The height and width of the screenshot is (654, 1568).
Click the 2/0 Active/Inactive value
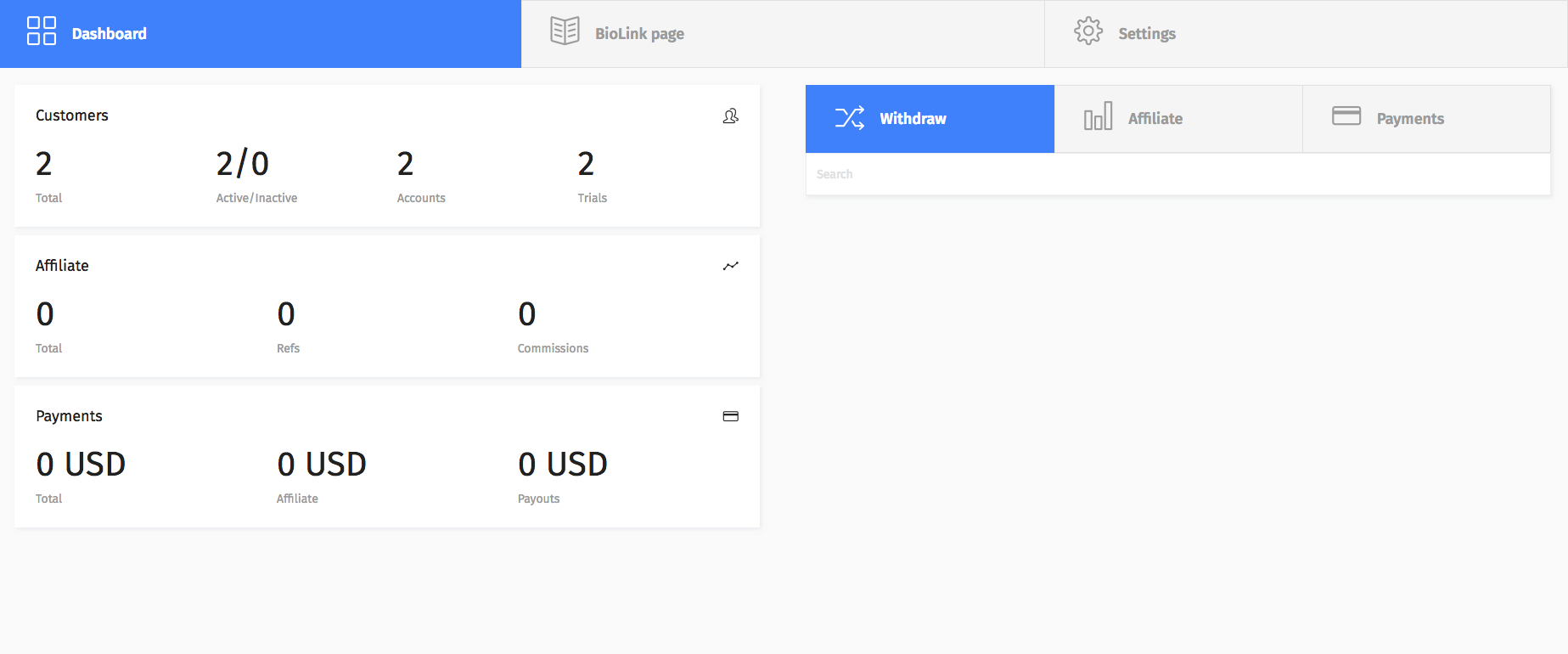[x=243, y=164]
